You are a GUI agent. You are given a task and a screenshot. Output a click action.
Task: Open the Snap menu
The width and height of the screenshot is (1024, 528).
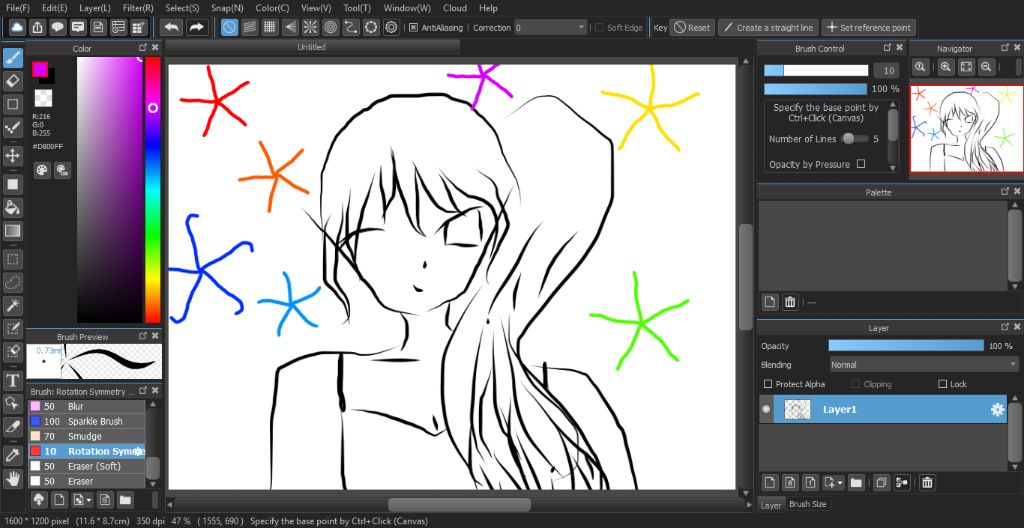tap(227, 8)
